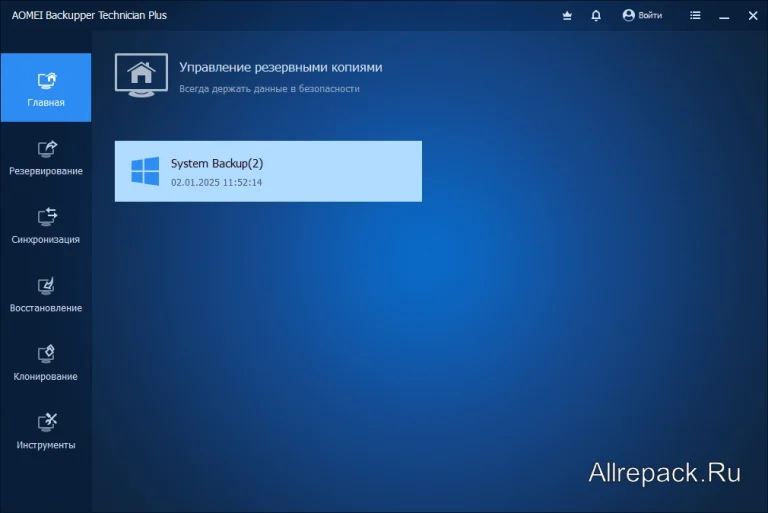Screen dimensions: 768x513
Task: Minimize the AOMEI Backupper window
Action: coord(724,17)
